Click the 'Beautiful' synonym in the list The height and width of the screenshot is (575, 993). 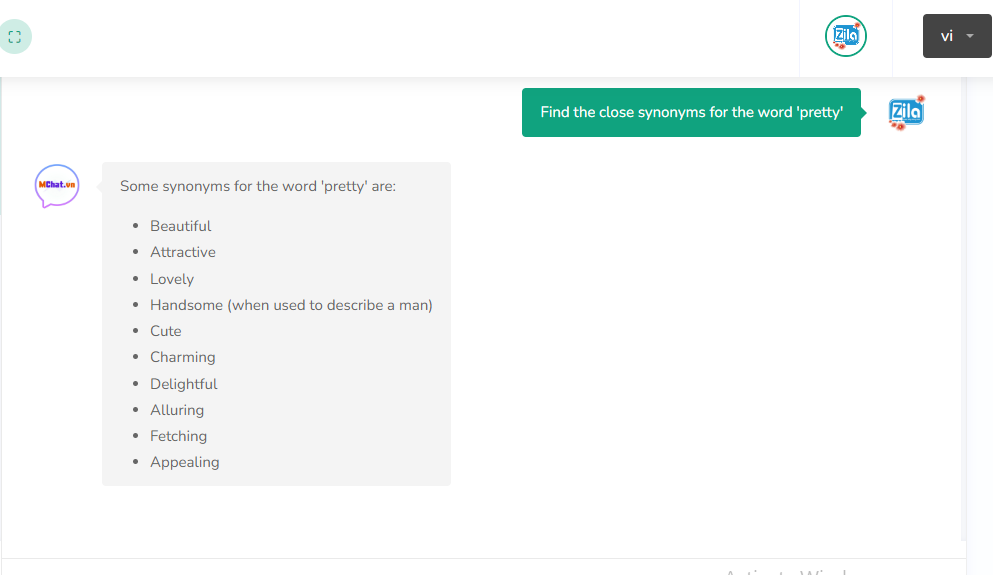(x=181, y=226)
